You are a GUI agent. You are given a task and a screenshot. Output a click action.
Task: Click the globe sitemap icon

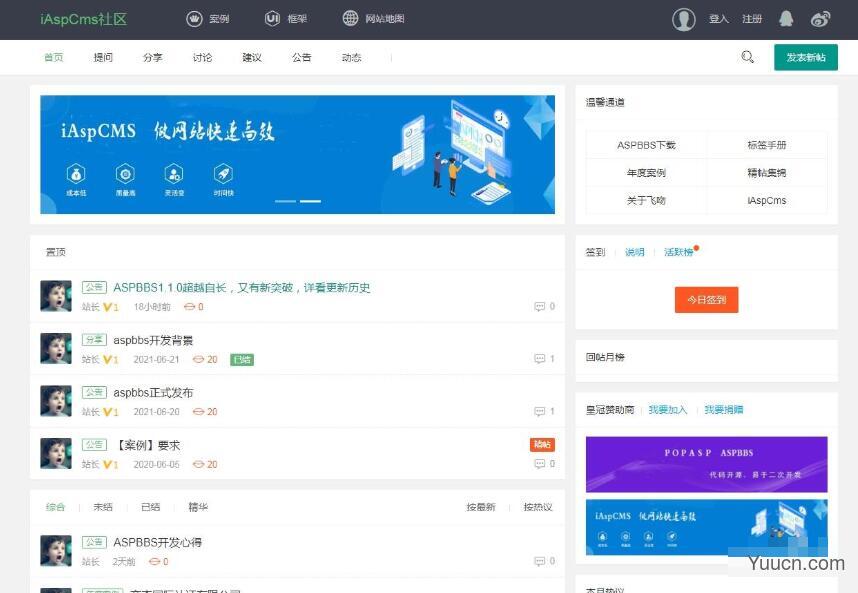click(350, 19)
